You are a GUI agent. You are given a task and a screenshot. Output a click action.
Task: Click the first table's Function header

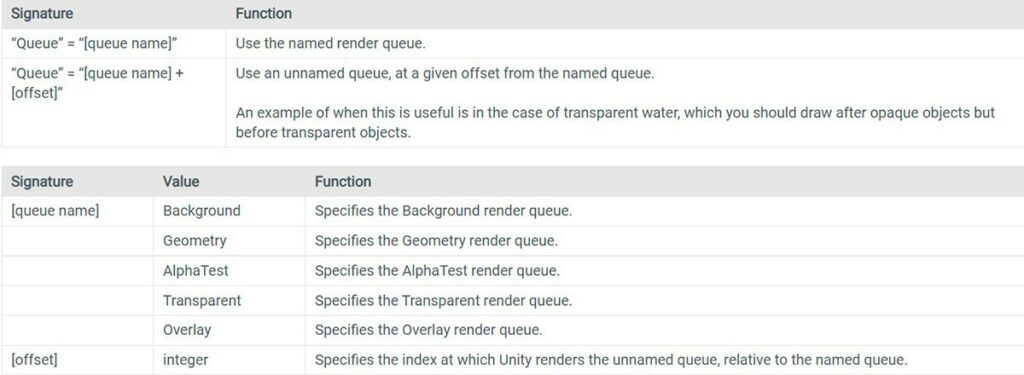[264, 13]
